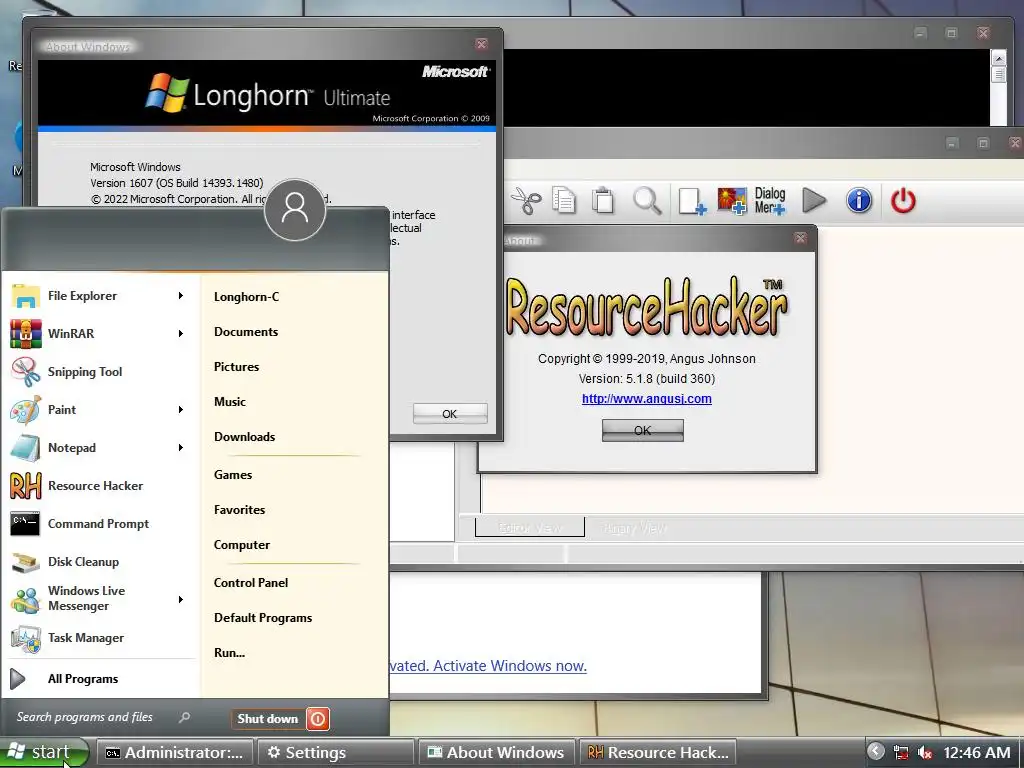Expand Windows Live Messenger submenu arrow
Viewport: 1024px width, 768px height.
pos(181,600)
